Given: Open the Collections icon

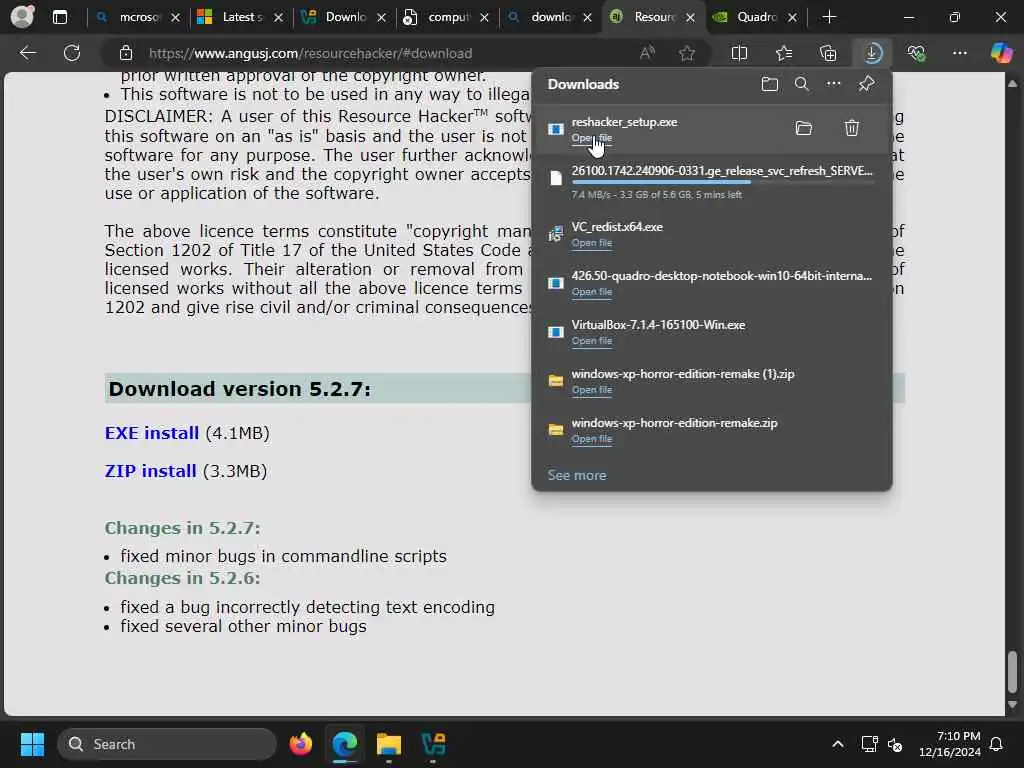Looking at the screenshot, I should coord(828,53).
